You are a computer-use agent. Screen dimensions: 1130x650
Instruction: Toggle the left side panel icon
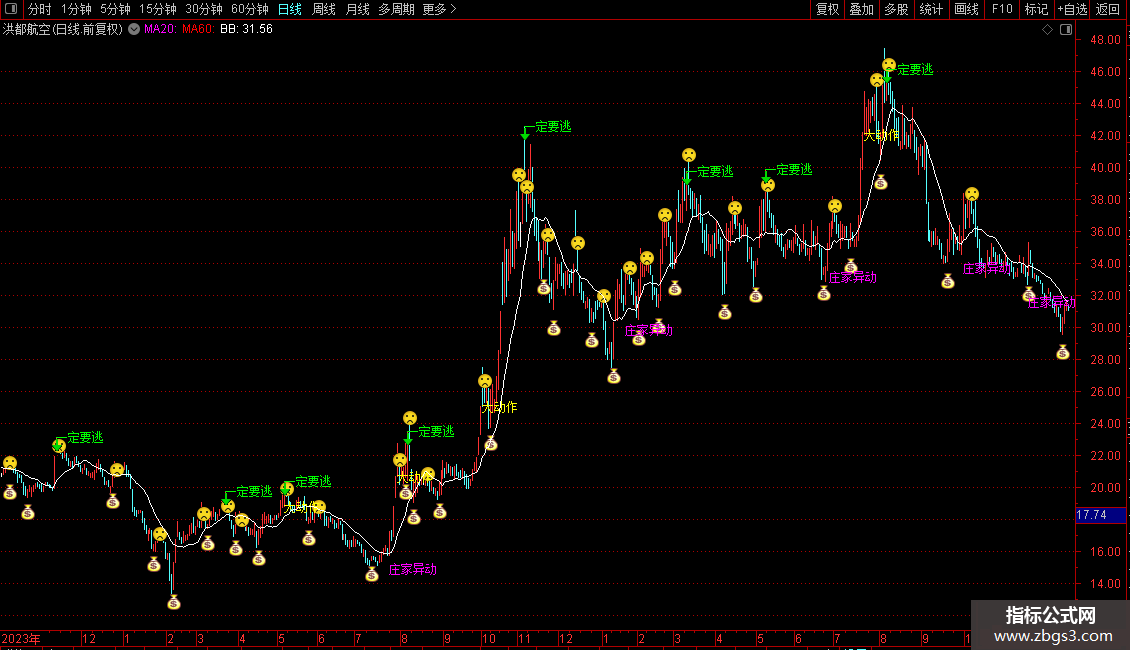coord(10,9)
